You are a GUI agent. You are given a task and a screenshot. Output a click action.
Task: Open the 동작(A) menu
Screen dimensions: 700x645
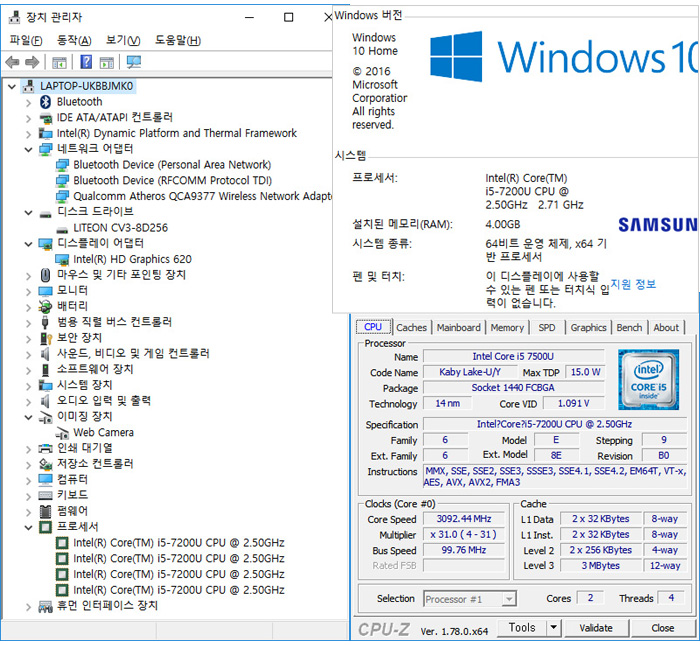[x=74, y=41]
